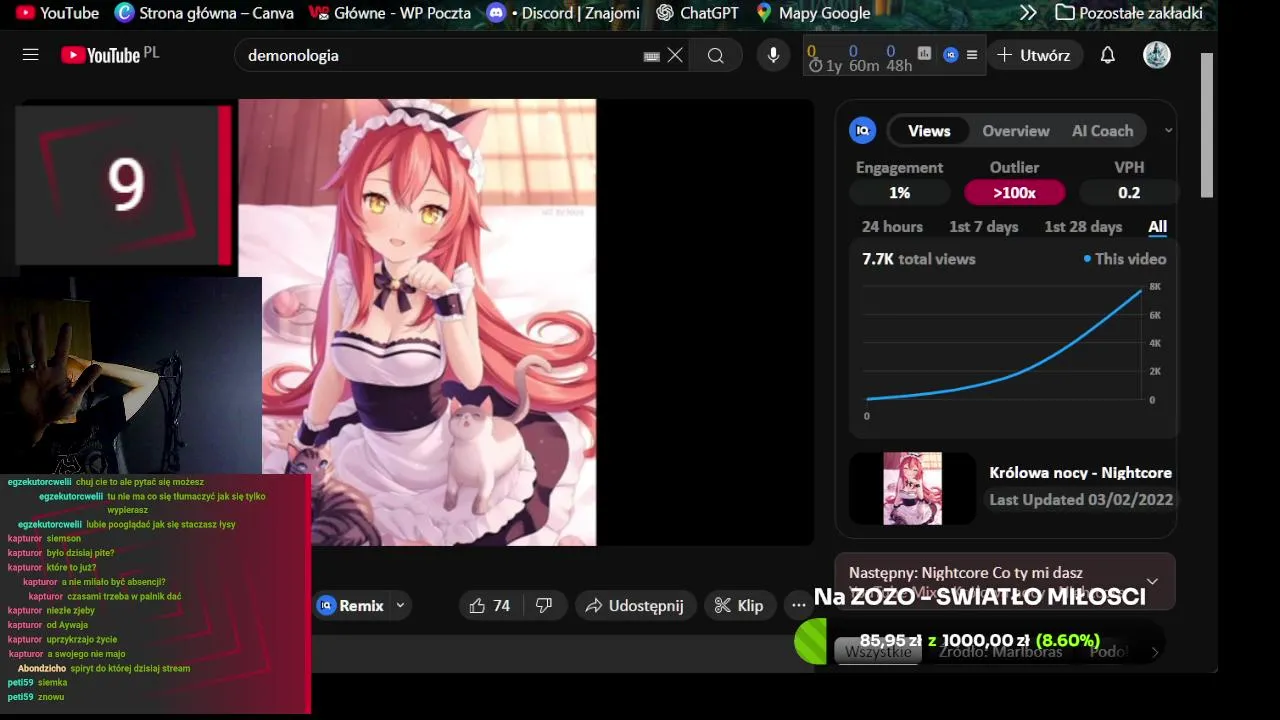The width and height of the screenshot is (1280, 720).
Task: Select the Wszystkie filter chip
Action: [878, 652]
